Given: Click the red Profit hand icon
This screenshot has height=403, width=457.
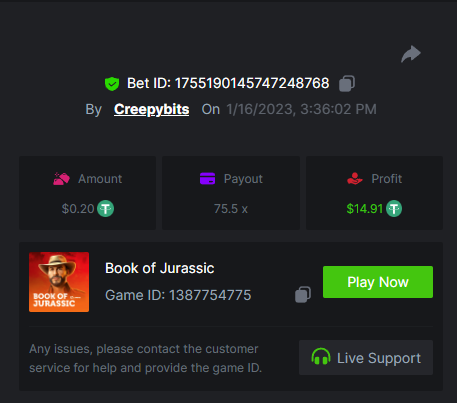Looking at the screenshot, I should [x=355, y=179].
